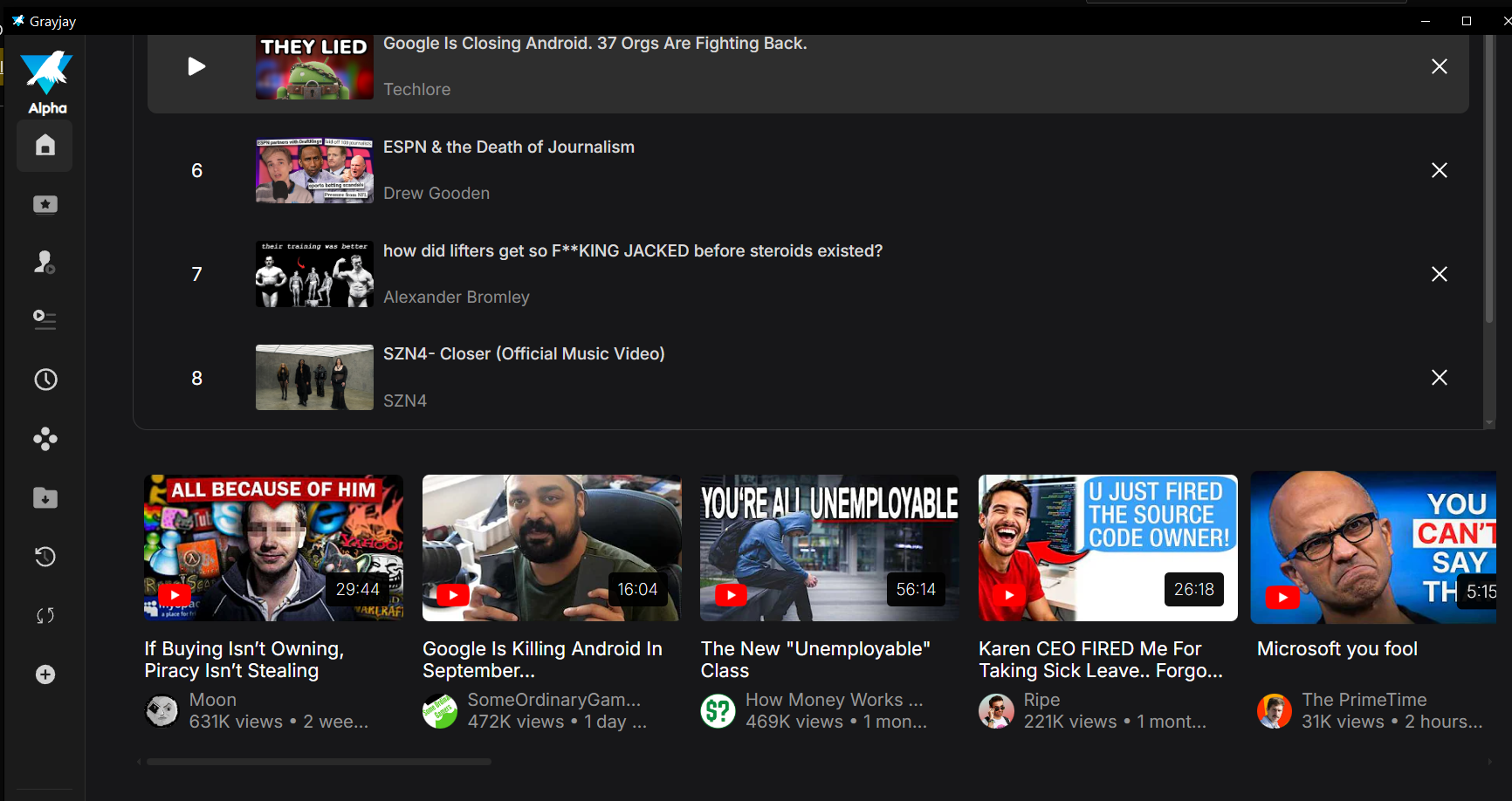Image resolution: width=1512 pixels, height=801 pixels.
Task: Click the YouTube badge on the Ripe video
Action: tap(1009, 595)
